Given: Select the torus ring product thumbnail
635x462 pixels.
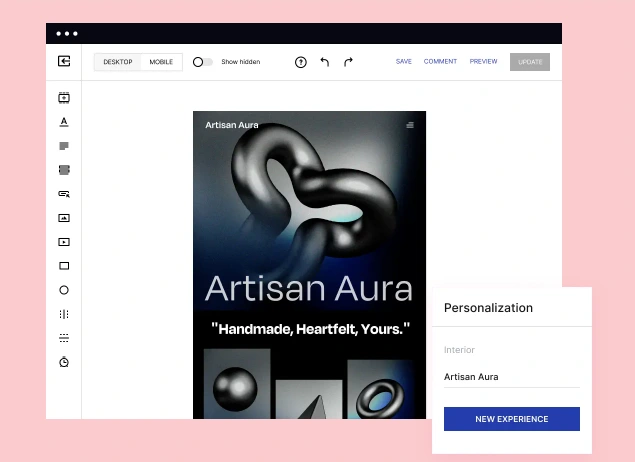Looking at the screenshot, I should click(x=380, y=389).
